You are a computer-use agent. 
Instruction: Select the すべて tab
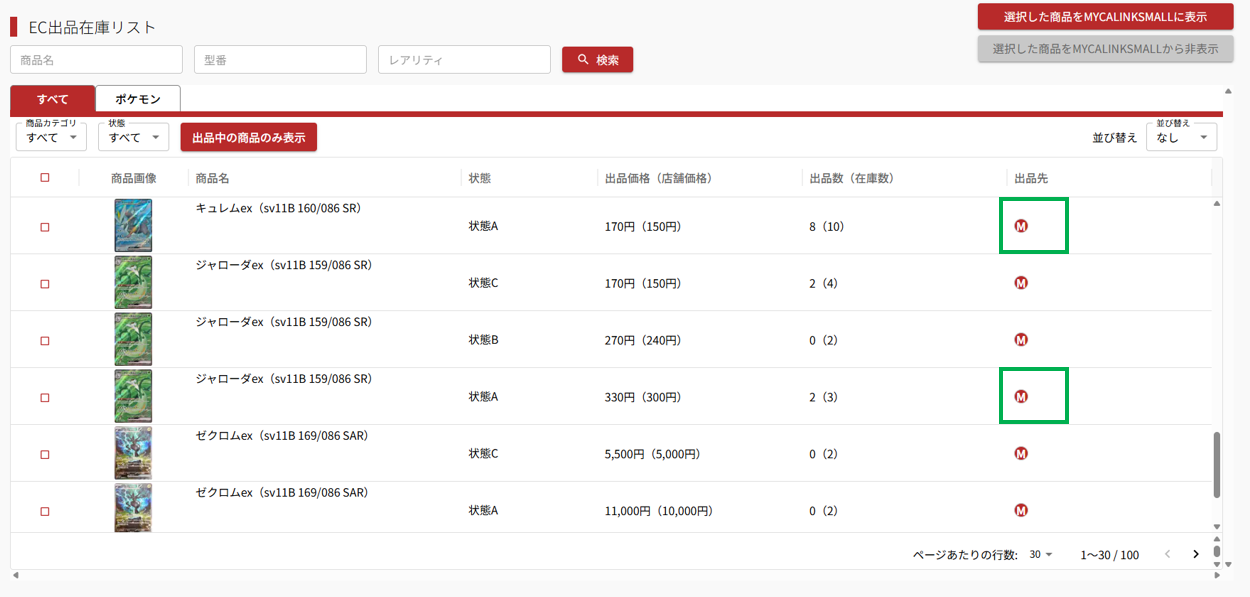point(53,99)
